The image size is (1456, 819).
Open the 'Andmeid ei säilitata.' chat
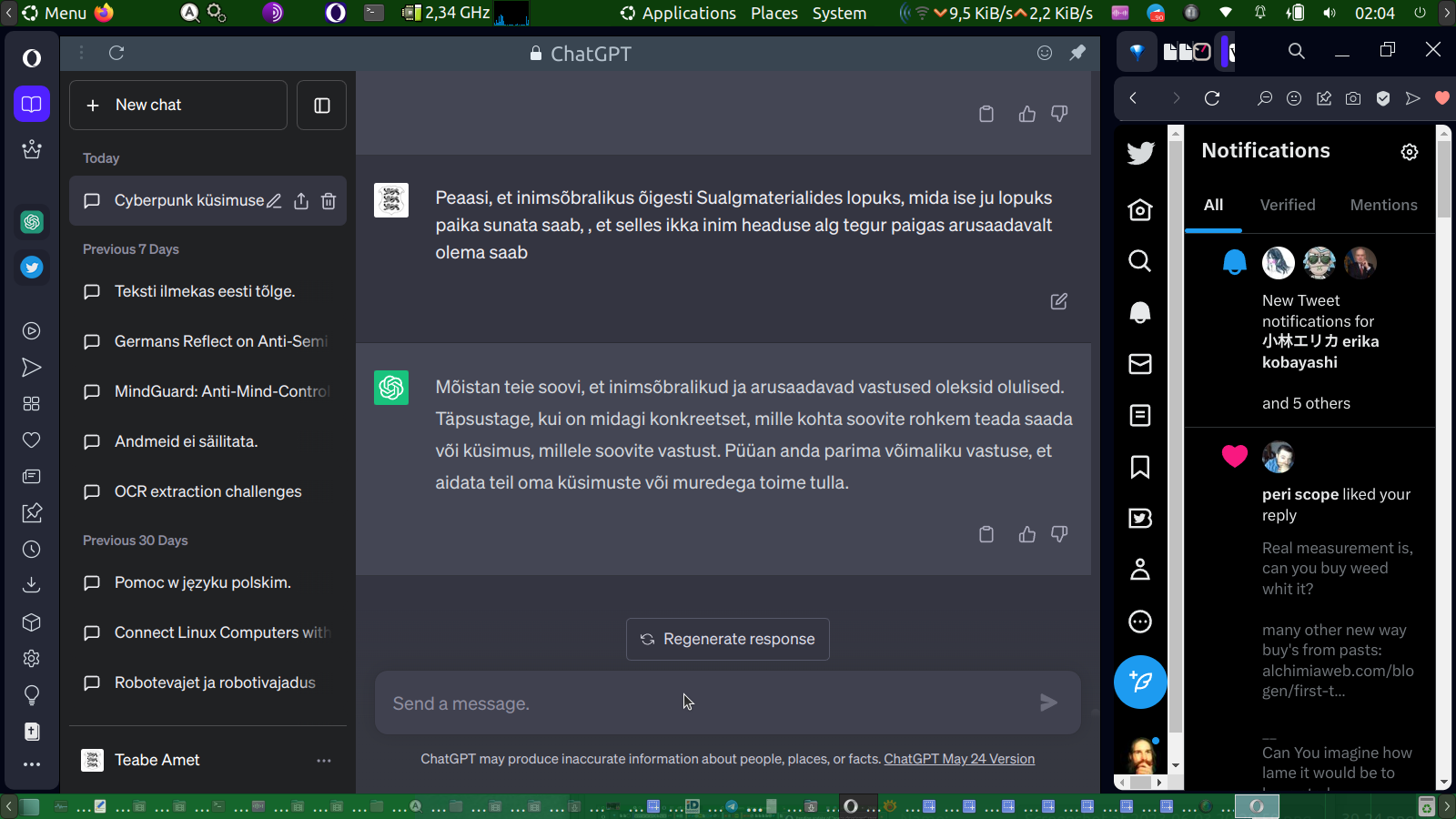coord(207,442)
